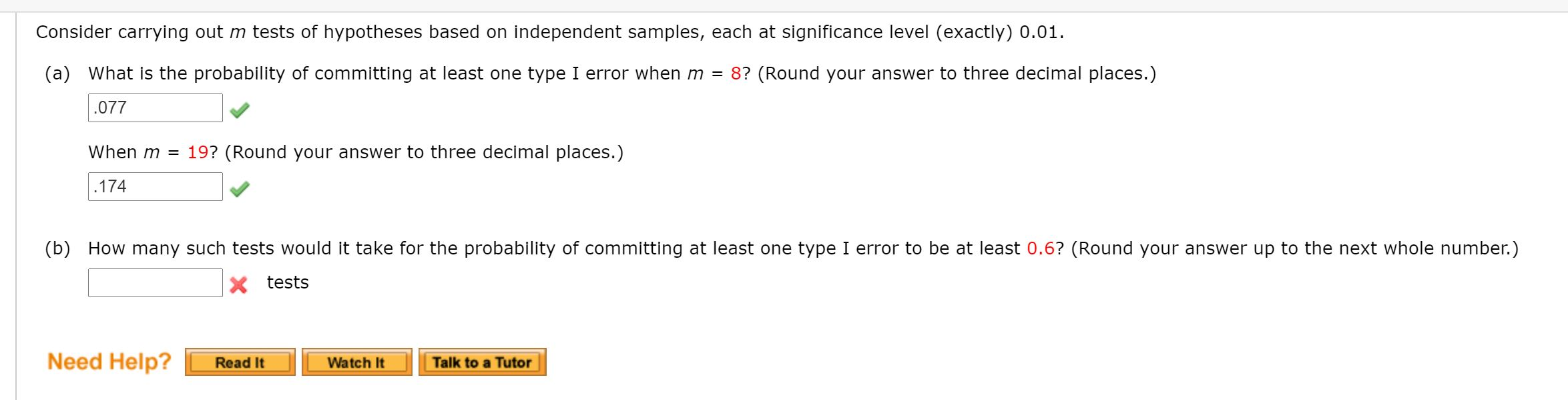Click the word tests beside the red X
1568x400 pixels.
click(287, 282)
